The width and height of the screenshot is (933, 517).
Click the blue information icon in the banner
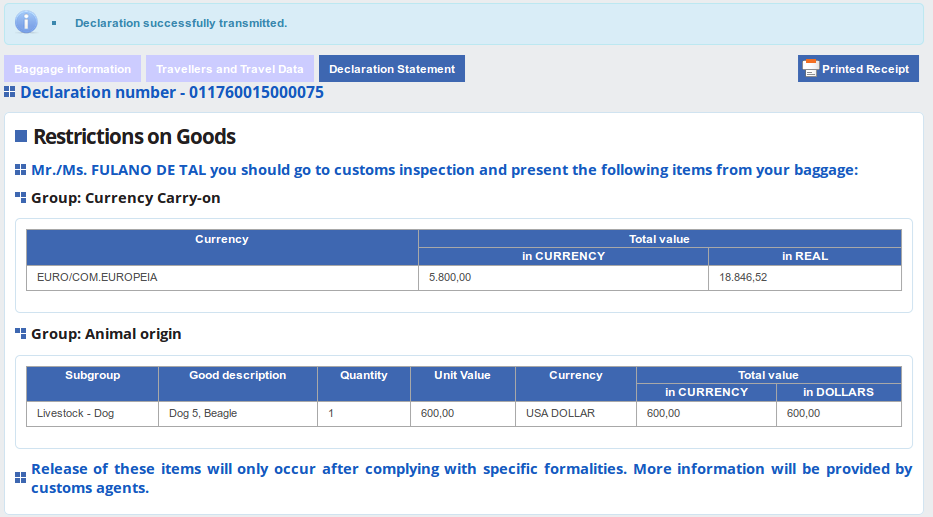26,22
